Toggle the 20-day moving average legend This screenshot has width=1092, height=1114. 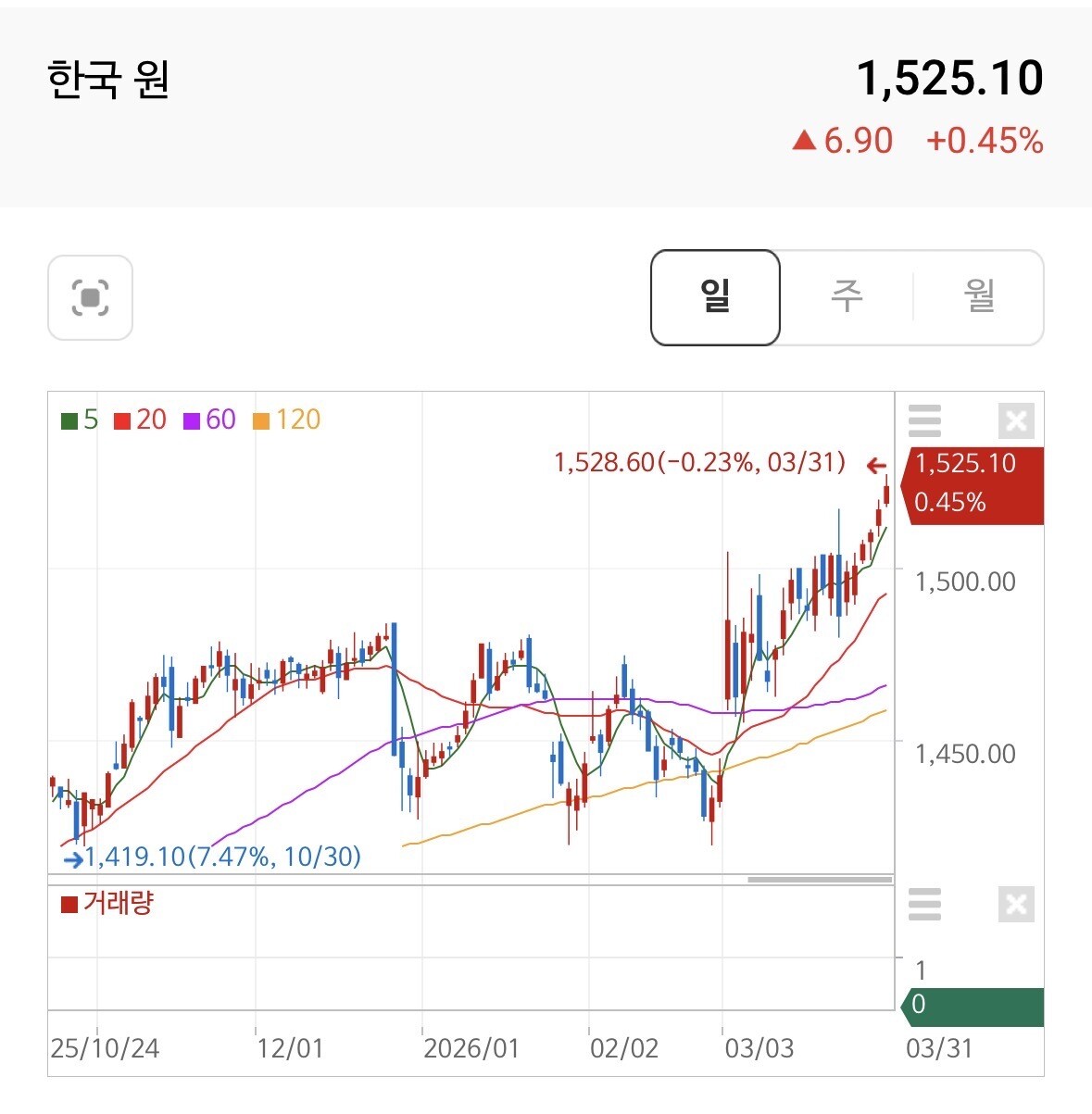pyautogui.click(x=140, y=420)
